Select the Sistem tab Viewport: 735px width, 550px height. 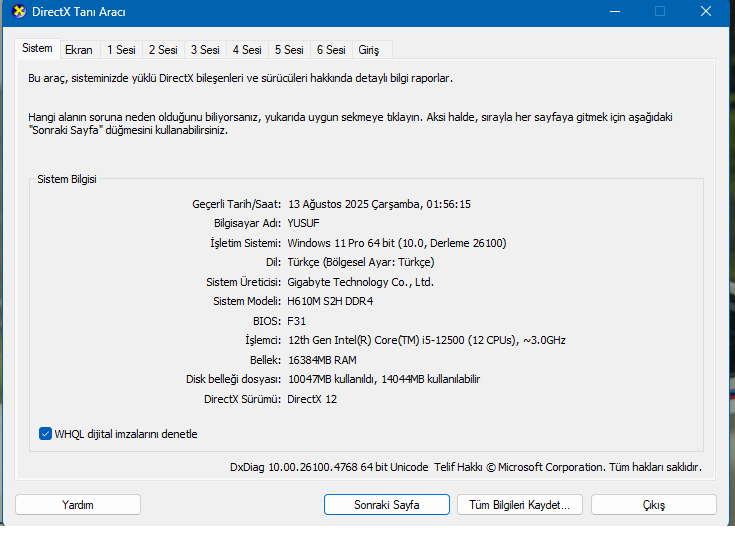coord(37,48)
